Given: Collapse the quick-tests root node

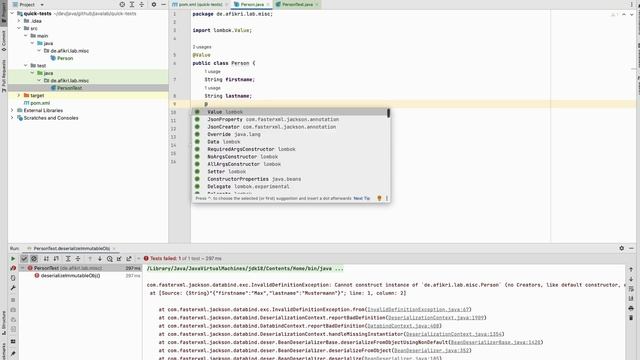Looking at the screenshot, I should [12, 13].
